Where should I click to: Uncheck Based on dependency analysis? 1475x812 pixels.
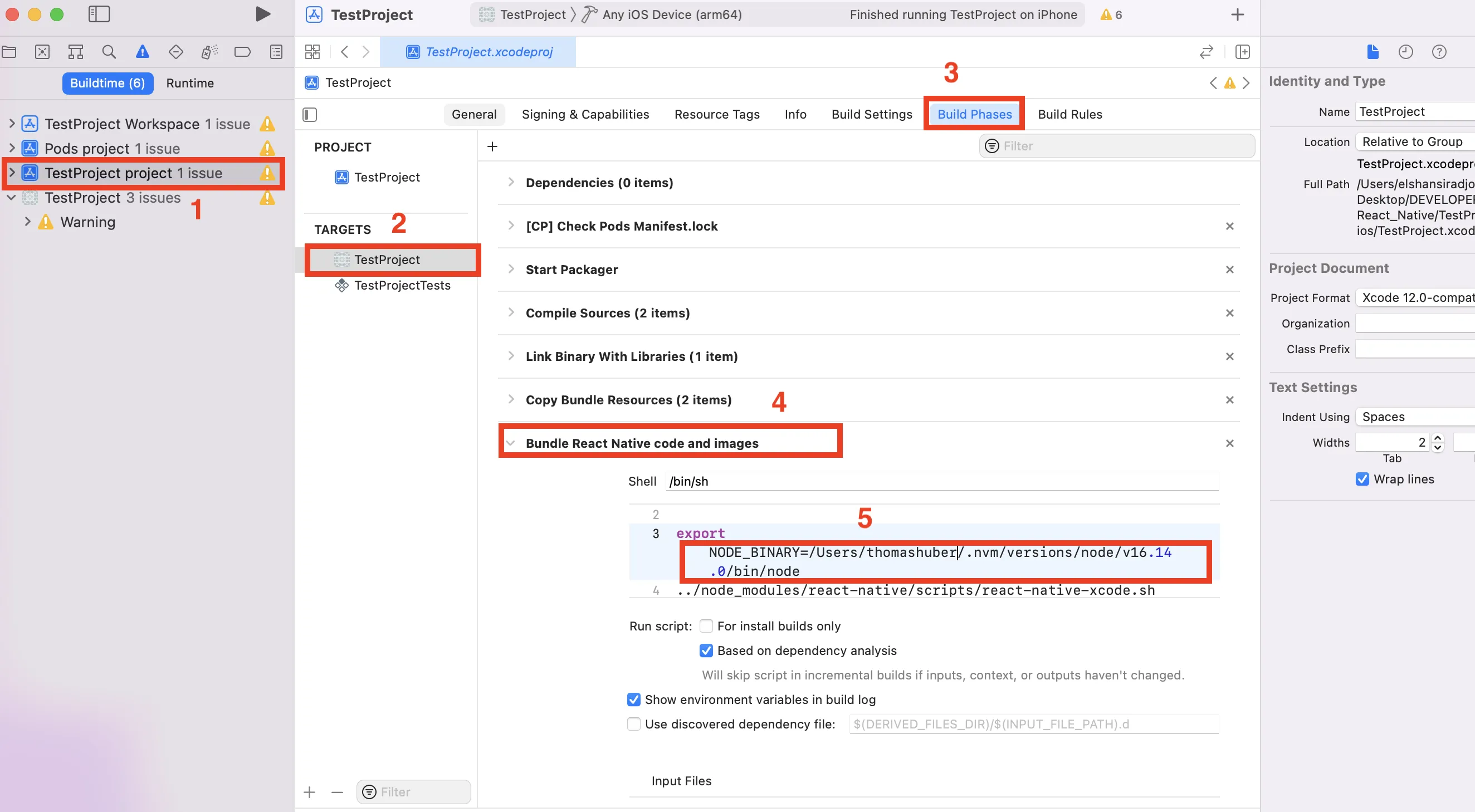[x=706, y=650]
